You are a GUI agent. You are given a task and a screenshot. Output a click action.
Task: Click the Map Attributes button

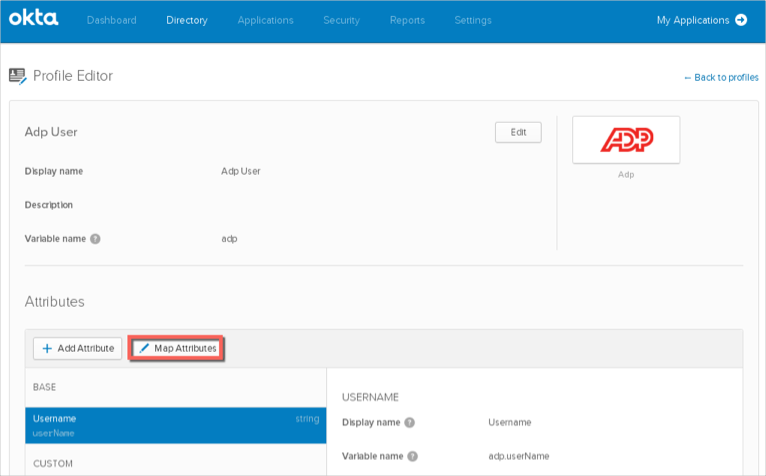(177, 348)
